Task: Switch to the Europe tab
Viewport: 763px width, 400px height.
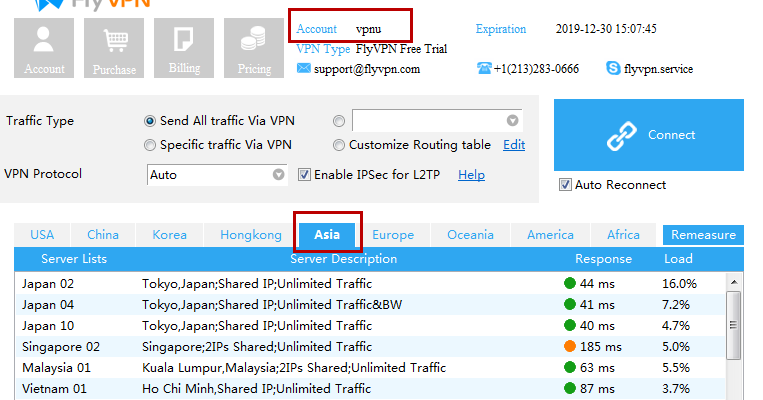Action: [x=393, y=235]
